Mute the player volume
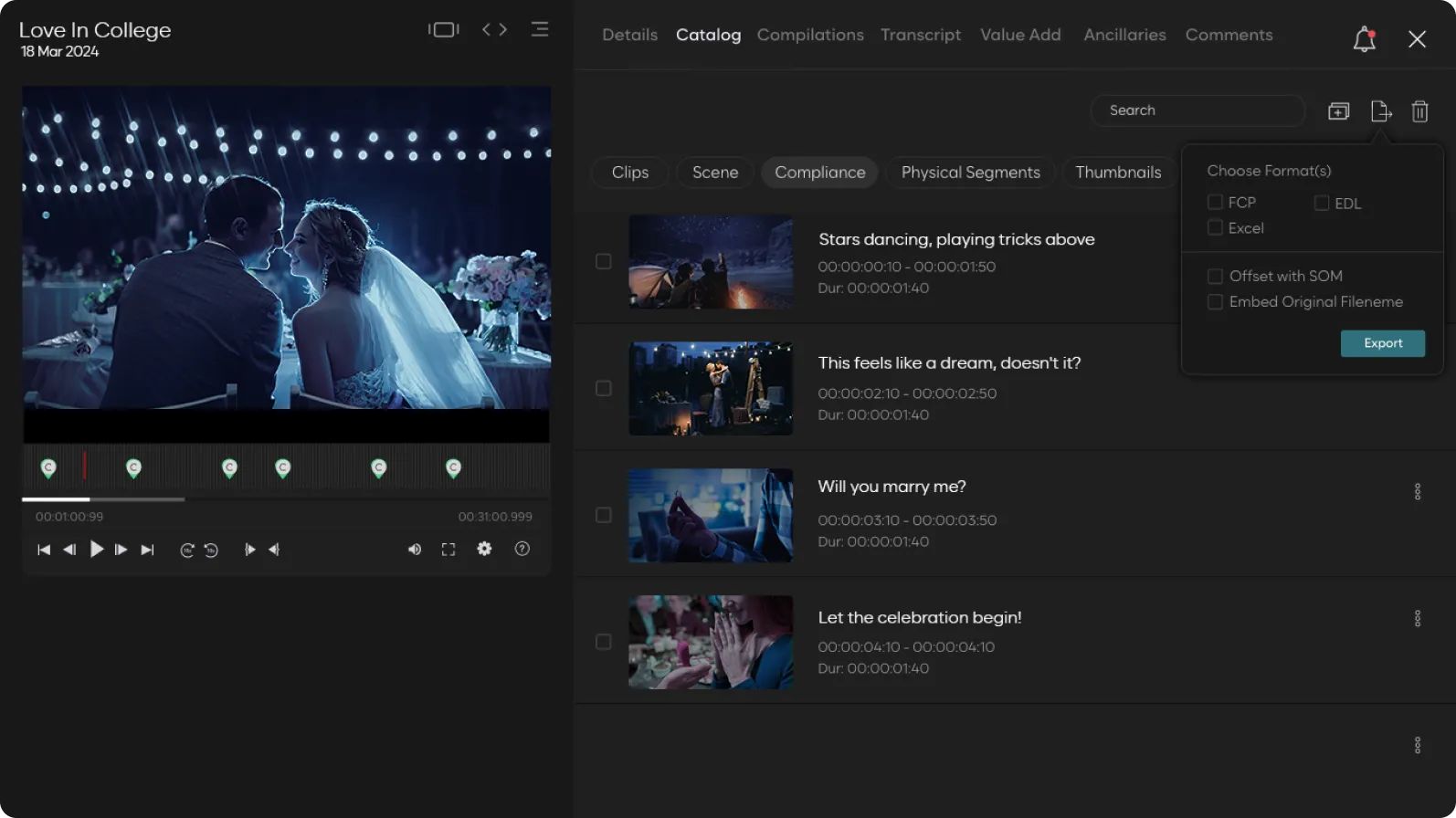Screen dimensions: 1456x818 click(415, 550)
